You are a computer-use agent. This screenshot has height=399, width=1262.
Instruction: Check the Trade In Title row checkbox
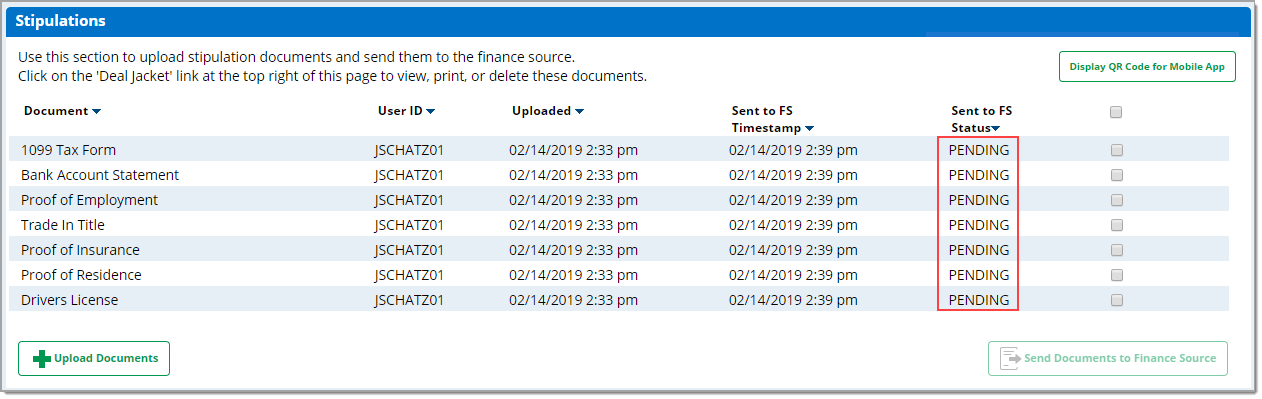[x=1116, y=225]
